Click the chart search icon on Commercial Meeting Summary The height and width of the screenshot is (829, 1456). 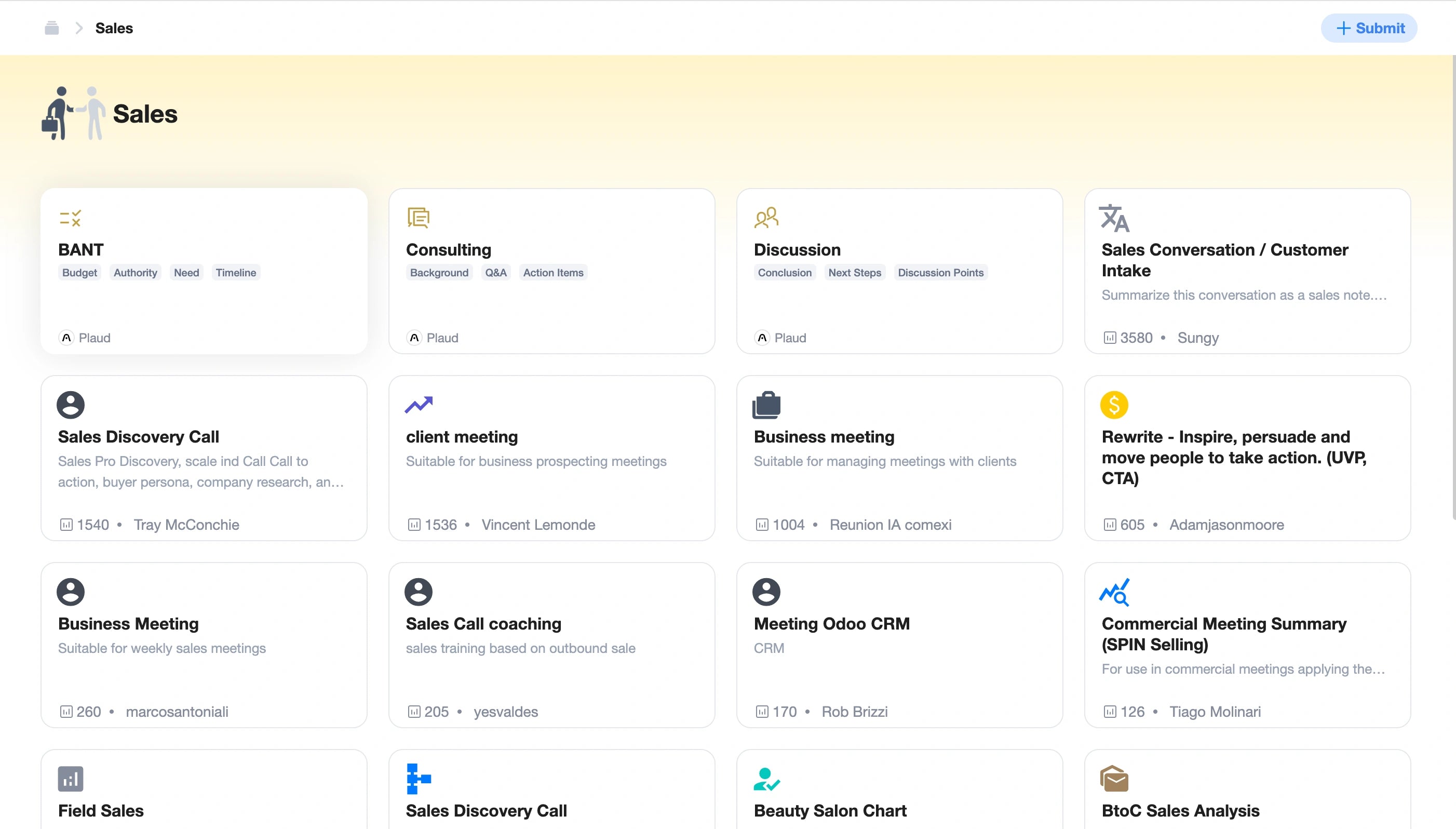(1114, 592)
